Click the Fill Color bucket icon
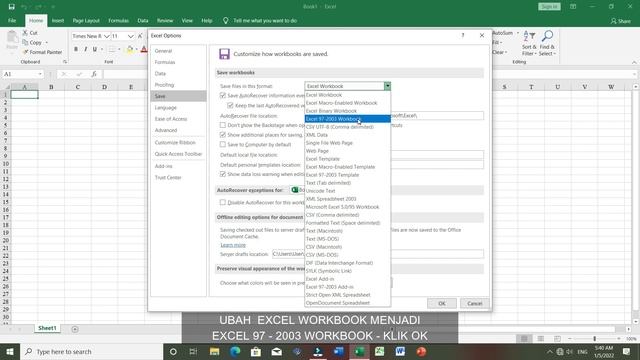The image size is (640, 360). (x=130, y=49)
